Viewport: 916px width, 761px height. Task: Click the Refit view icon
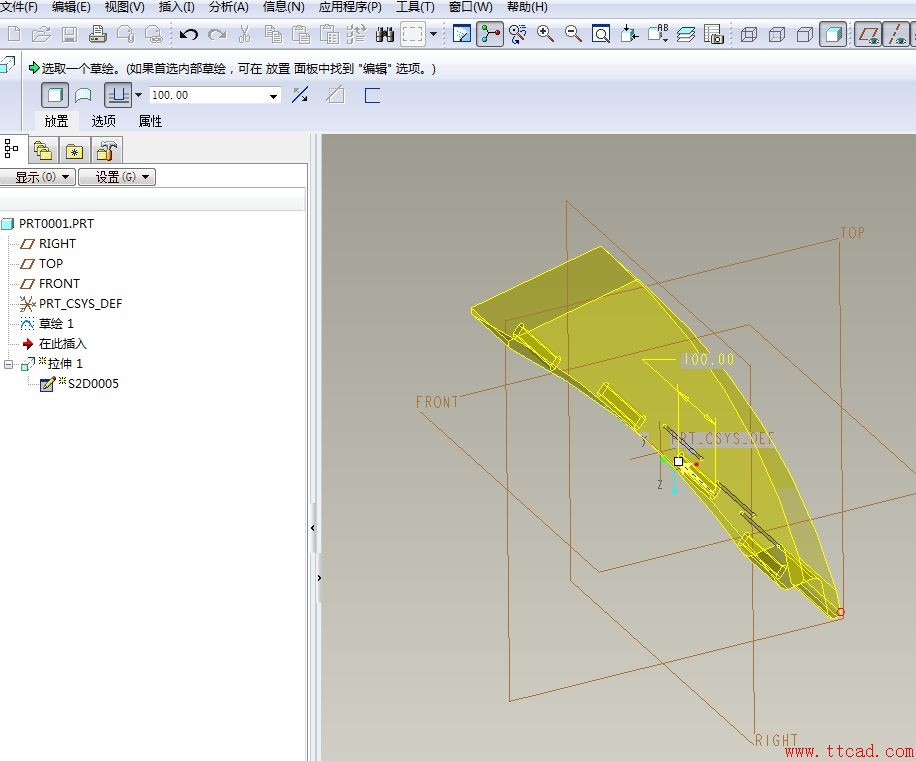pos(601,35)
